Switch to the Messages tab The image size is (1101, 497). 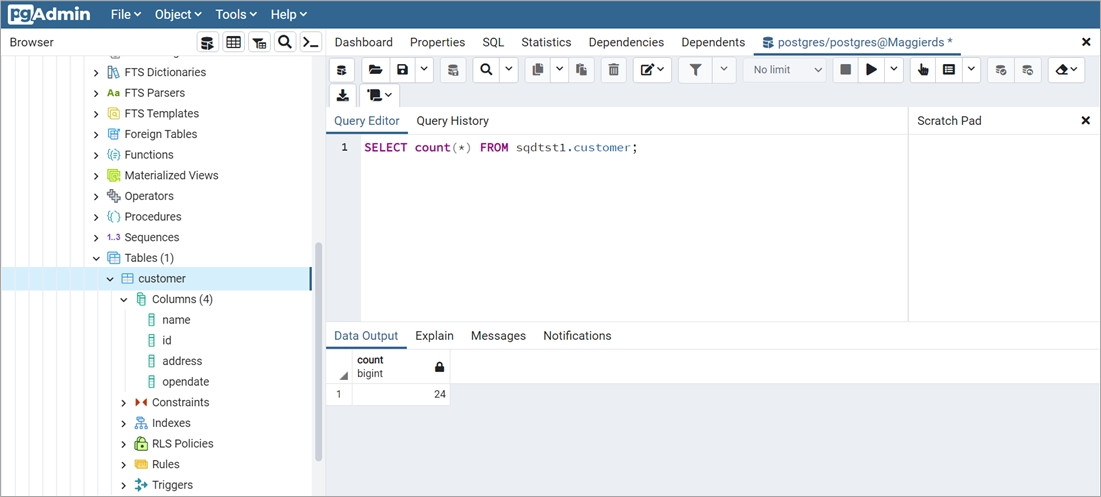pyautogui.click(x=498, y=336)
